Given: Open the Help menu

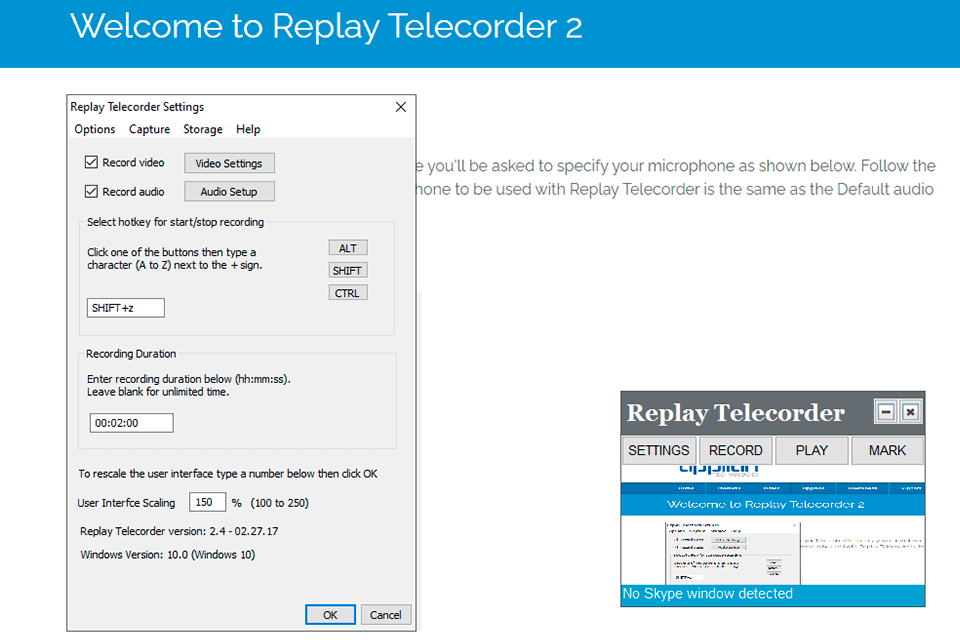Looking at the screenshot, I should (x=247, y=129).
